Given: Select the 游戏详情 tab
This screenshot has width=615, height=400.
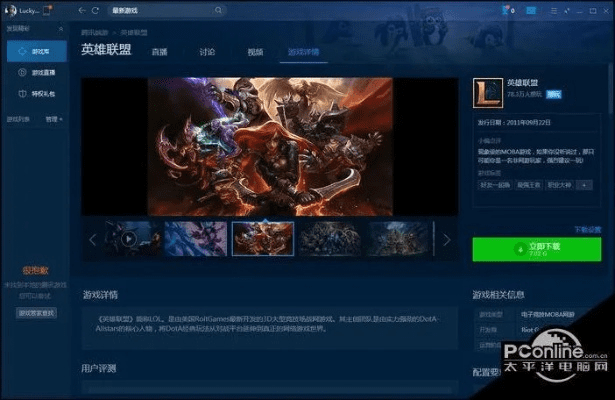Looking at the screenshot, I should [304, 52].
